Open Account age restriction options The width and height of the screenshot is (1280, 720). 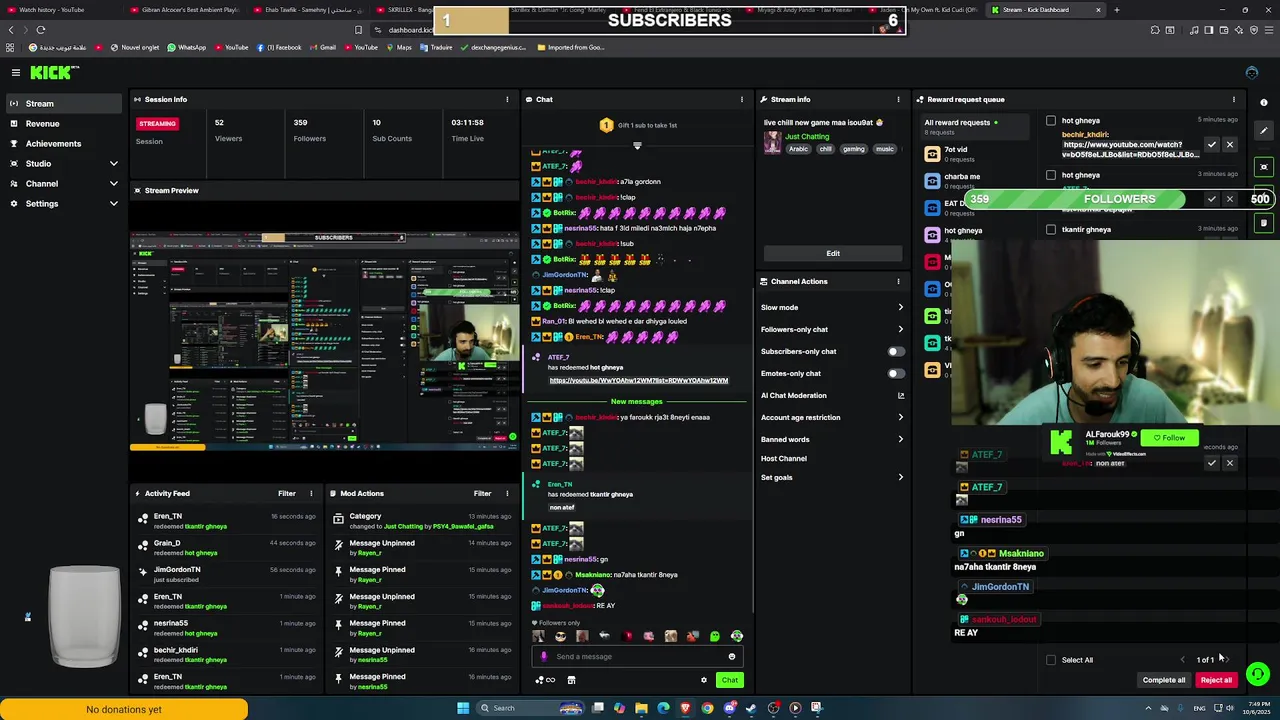tap(832, 417)
